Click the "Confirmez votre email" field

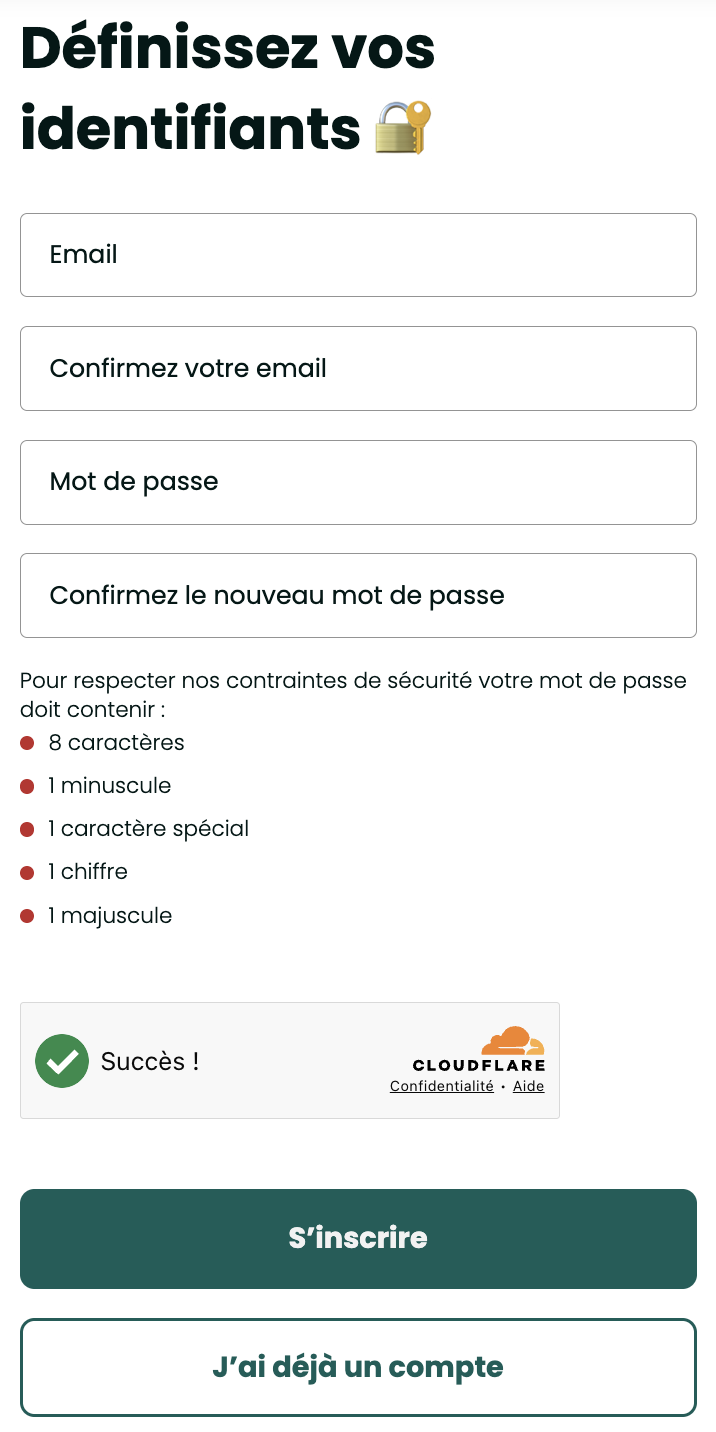click(x=358, y=368)
